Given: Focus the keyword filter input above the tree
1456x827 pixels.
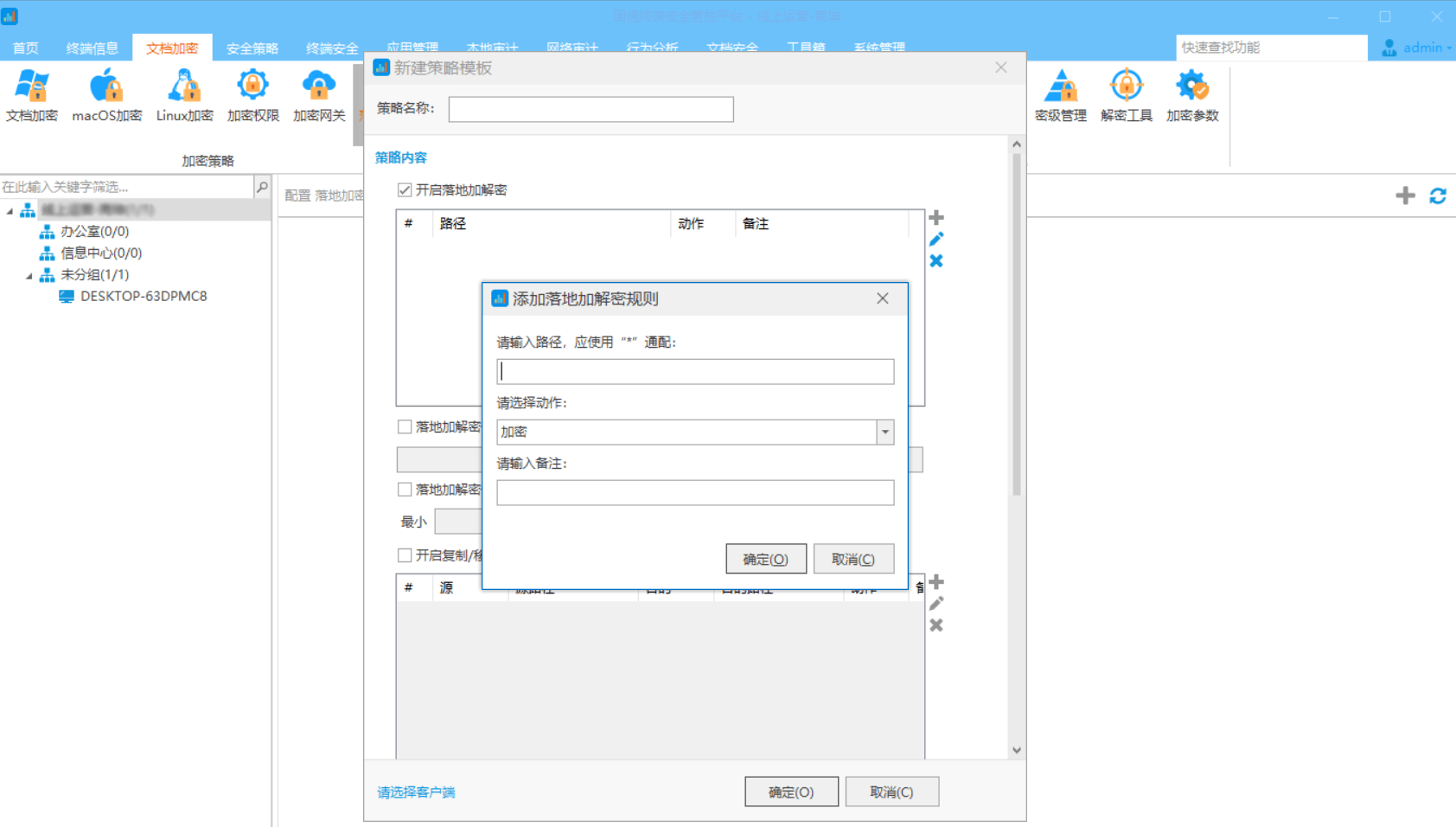Looking at the screenshot, I should (127, 186).
